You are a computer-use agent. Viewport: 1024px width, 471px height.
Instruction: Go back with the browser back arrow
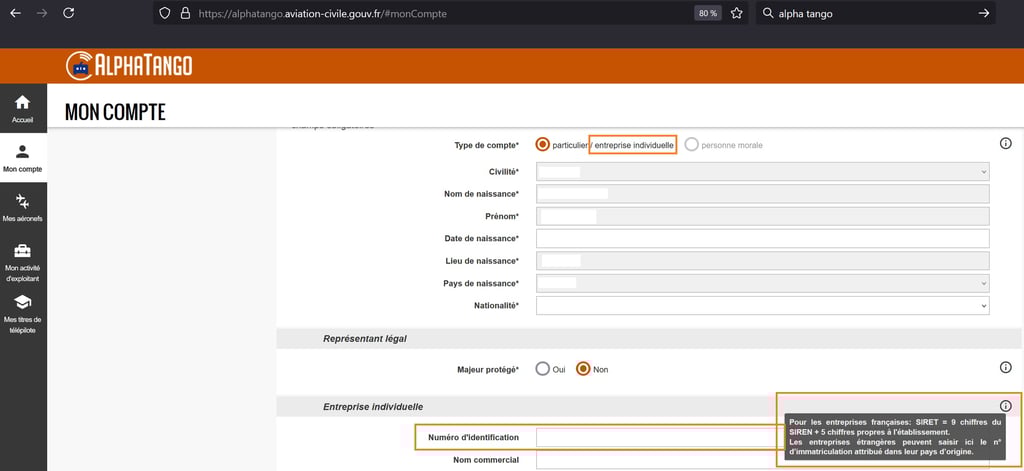tap(16, 13)
